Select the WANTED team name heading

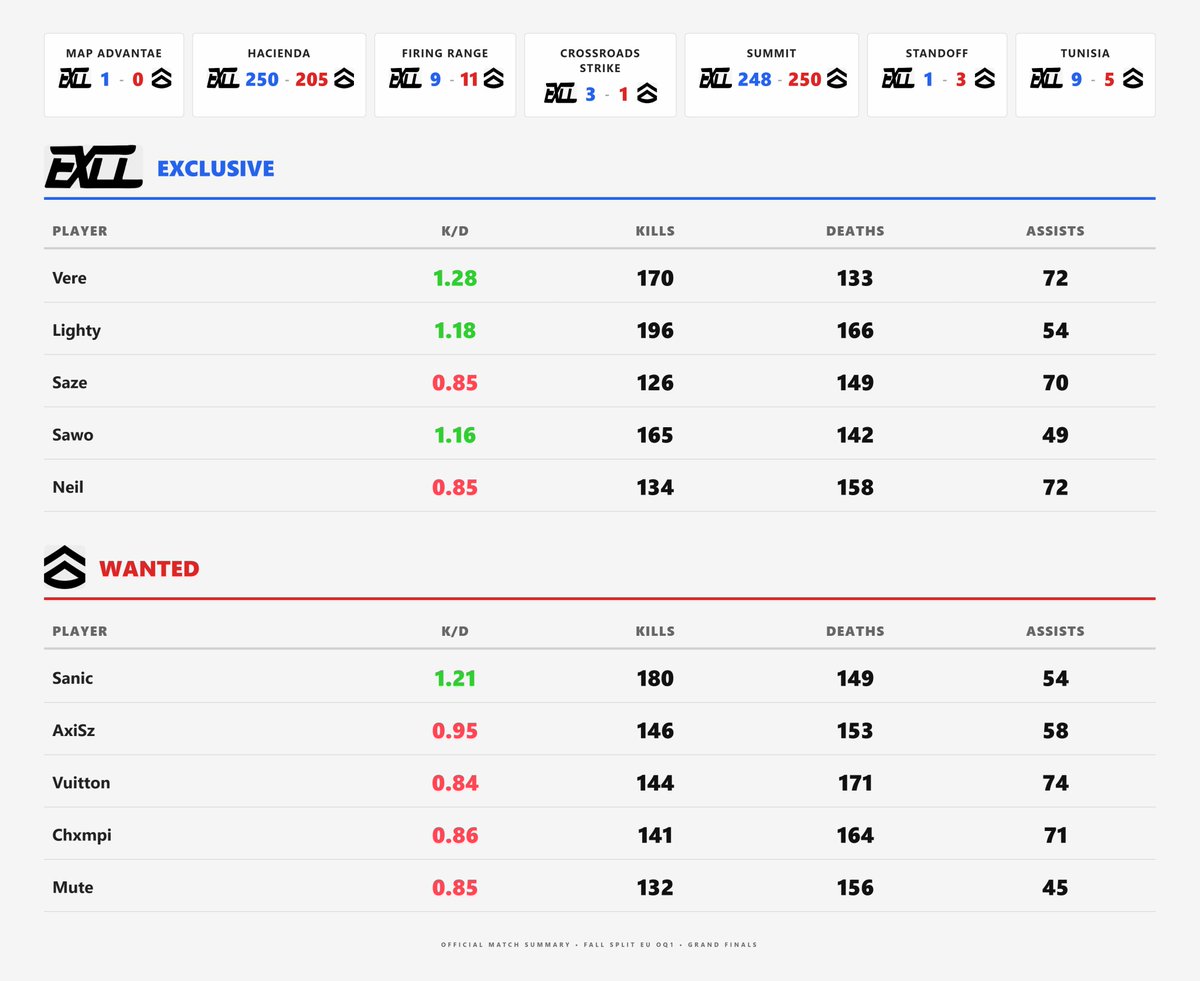pyautogui.click(x=149, y=568)
